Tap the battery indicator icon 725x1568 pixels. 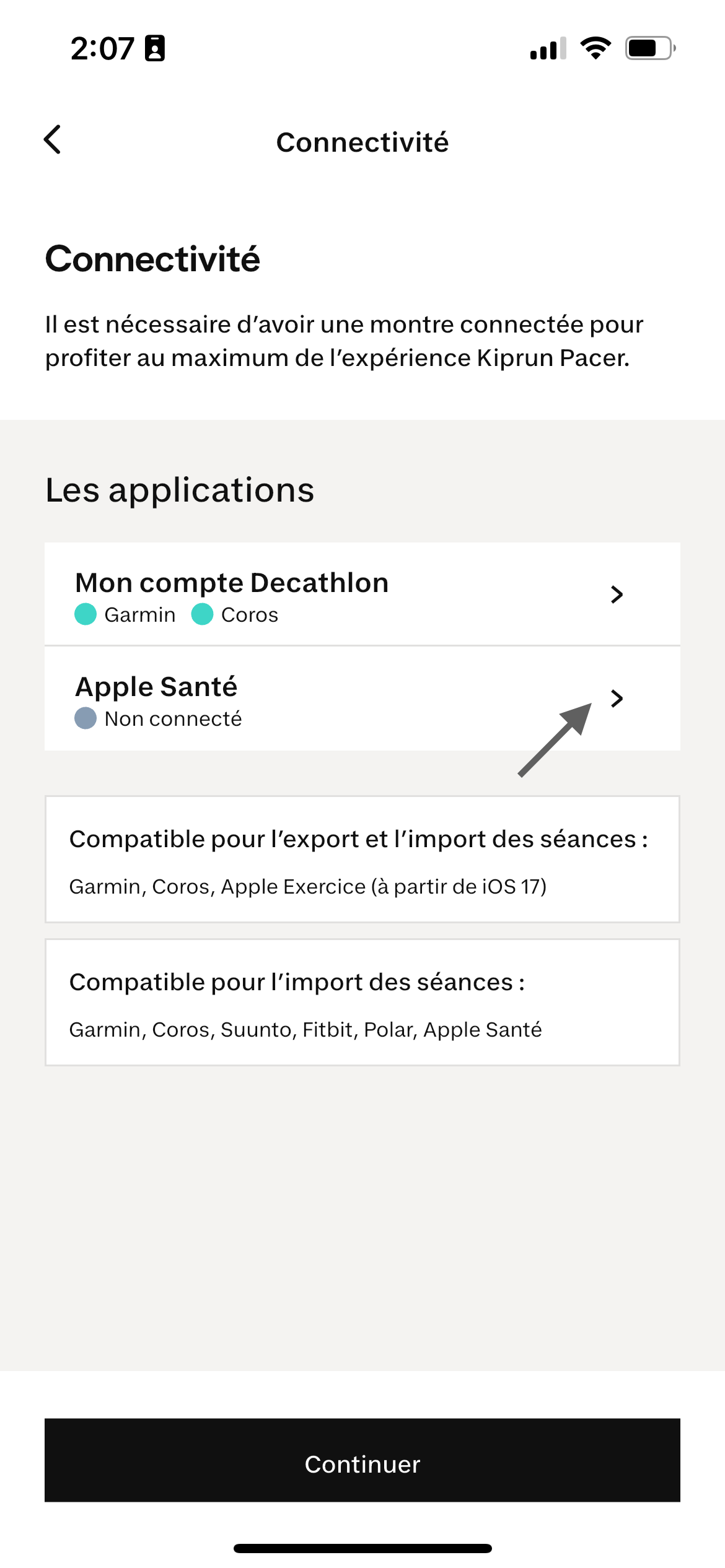[x=649, y=48]
